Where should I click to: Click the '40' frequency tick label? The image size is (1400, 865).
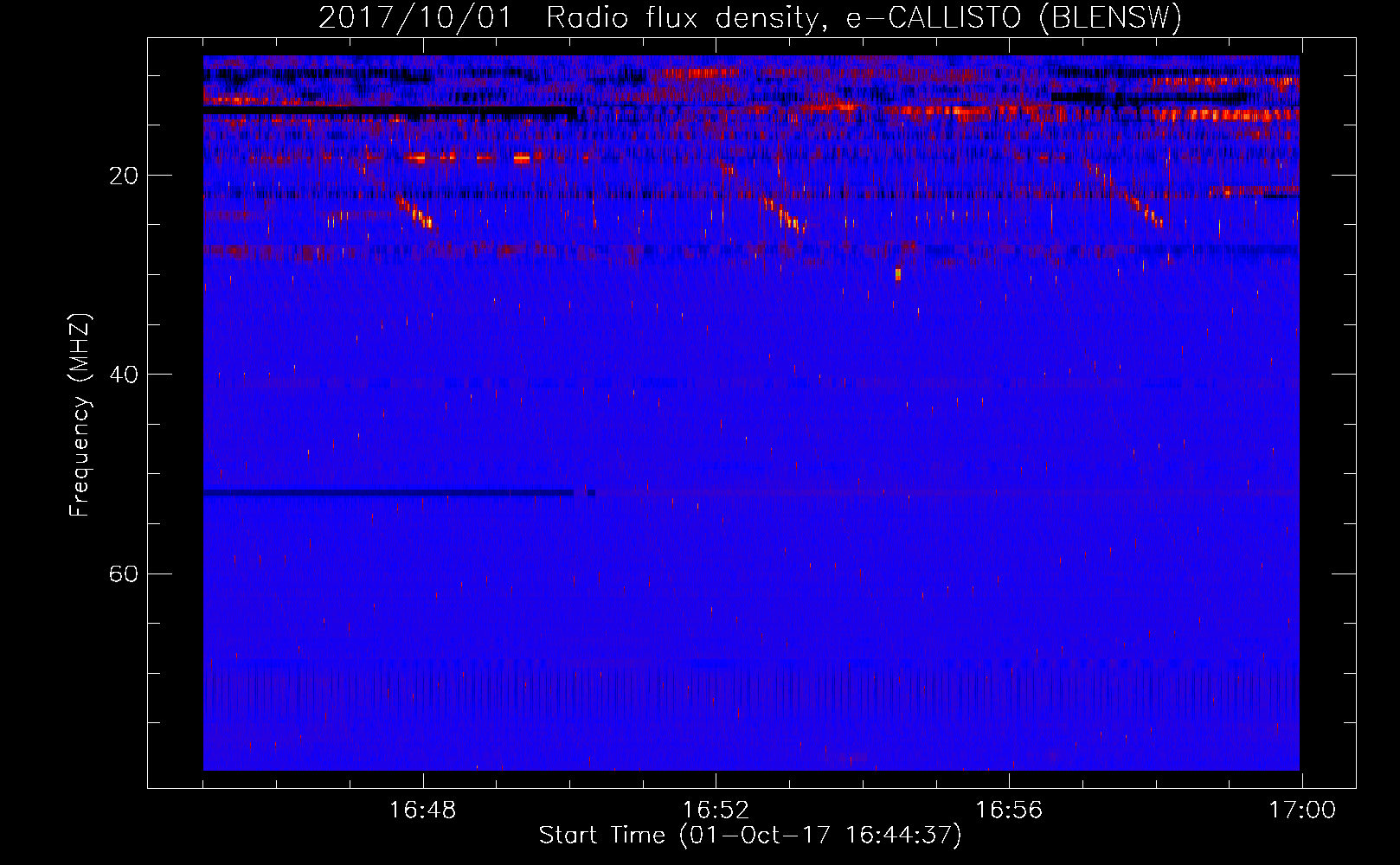click(x=124, y=375)
